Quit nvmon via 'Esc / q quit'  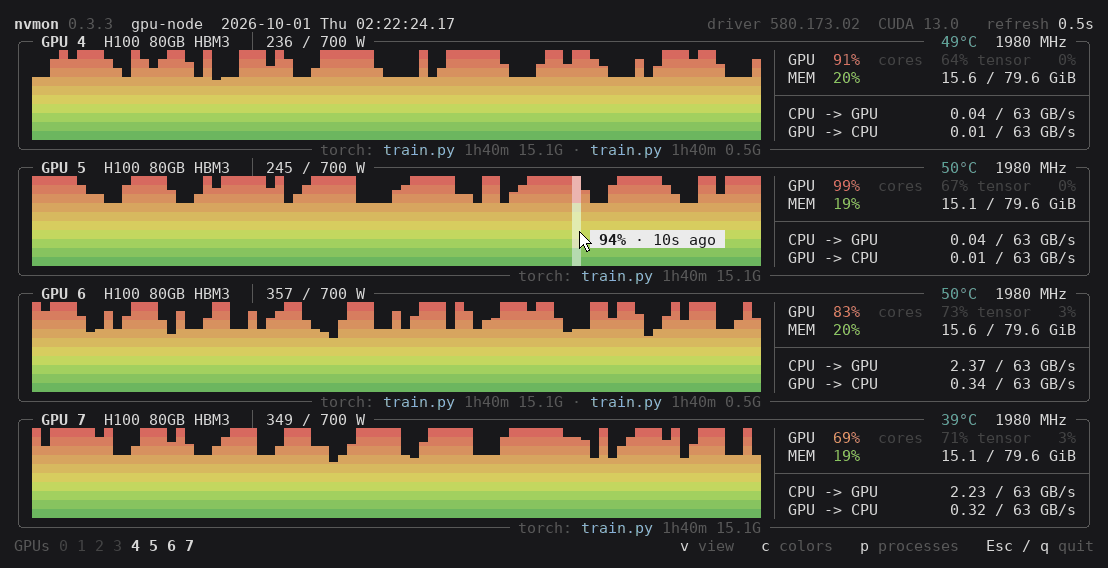point(1039,545)
